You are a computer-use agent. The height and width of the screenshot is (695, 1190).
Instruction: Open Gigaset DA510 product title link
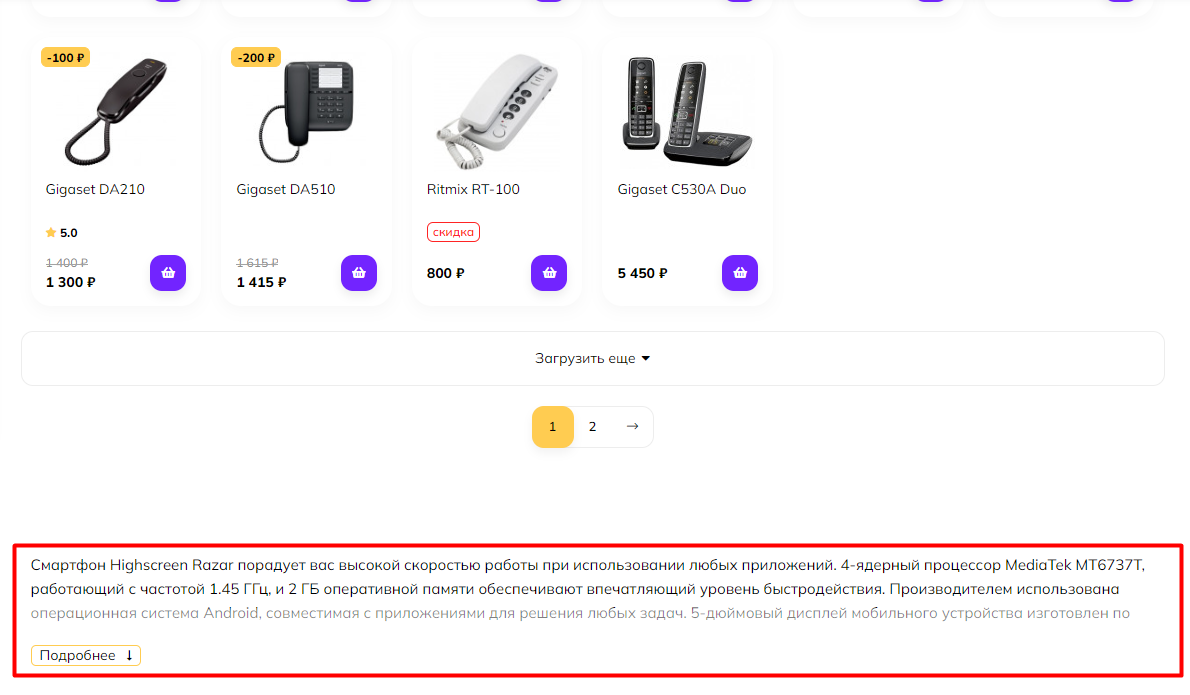[286, 189]
